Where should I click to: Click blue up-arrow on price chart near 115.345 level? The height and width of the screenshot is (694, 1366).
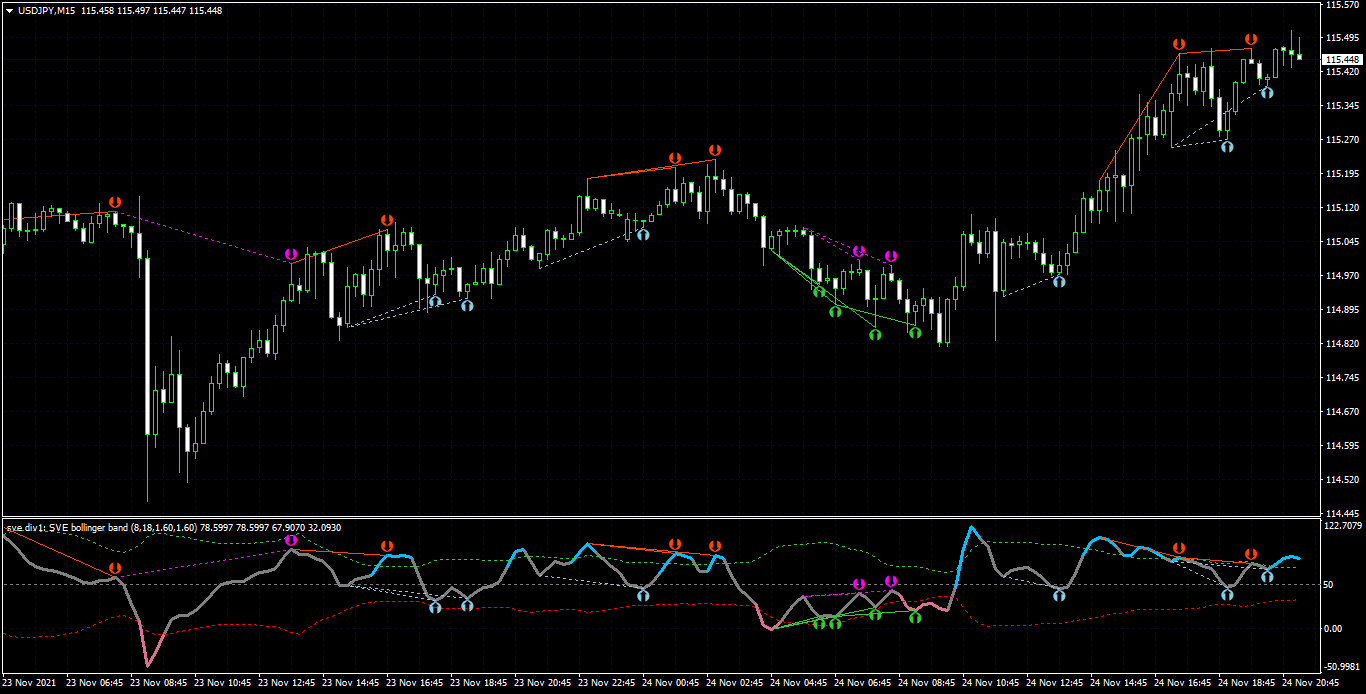(x=1267, y=92)
